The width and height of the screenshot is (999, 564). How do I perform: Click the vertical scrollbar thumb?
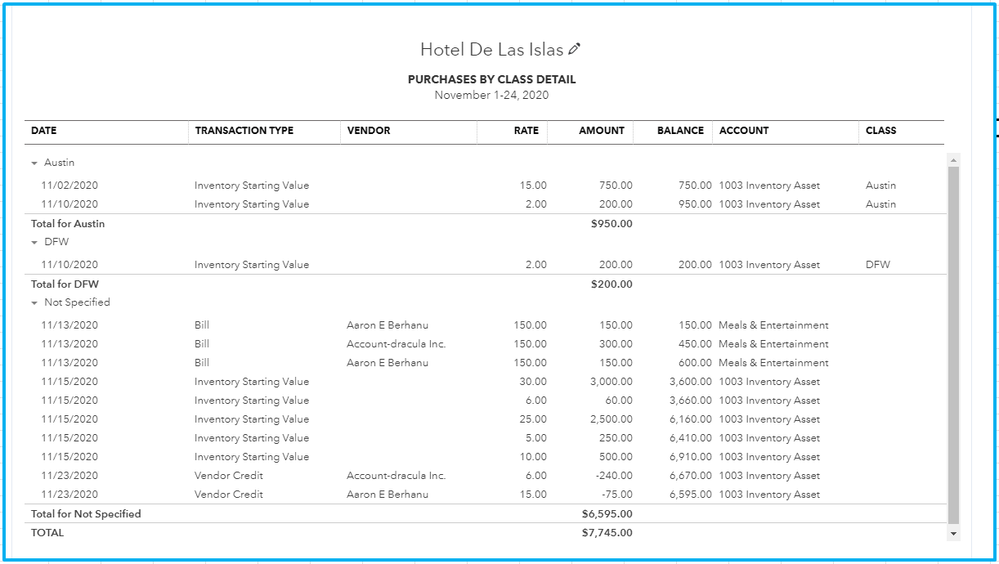coord(953,344)
